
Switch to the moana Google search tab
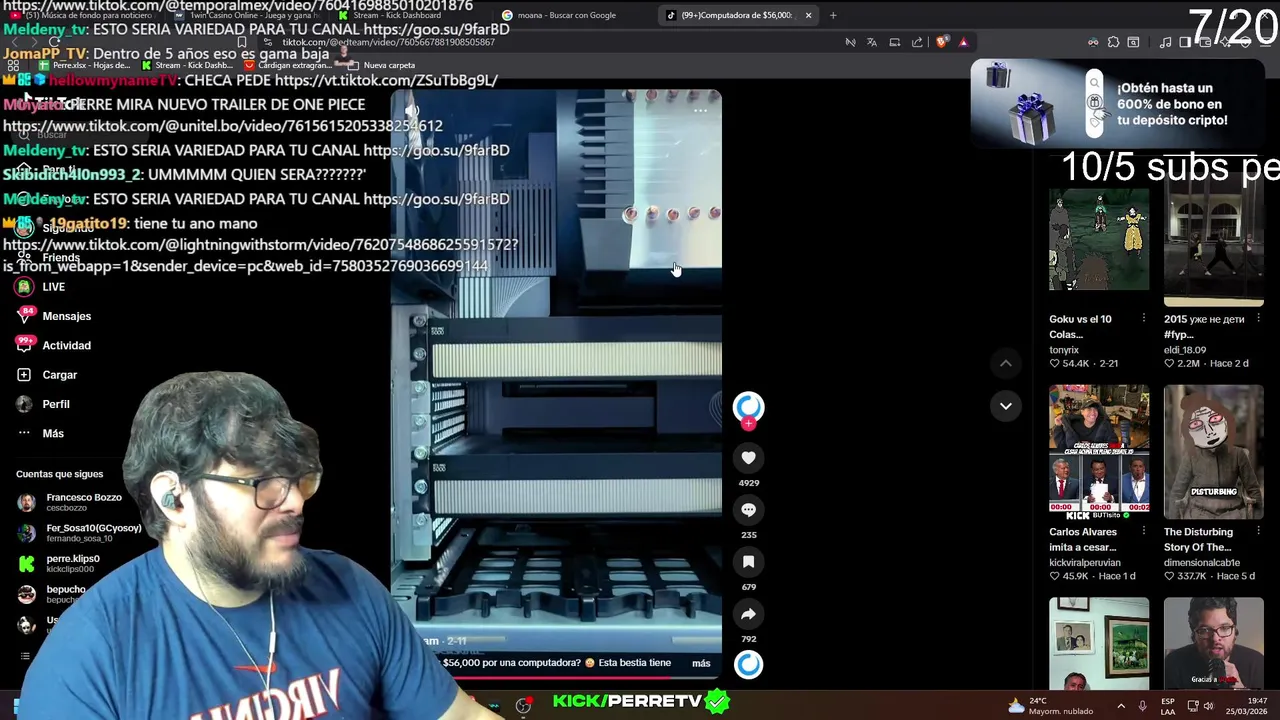click(x=566, y=15)
